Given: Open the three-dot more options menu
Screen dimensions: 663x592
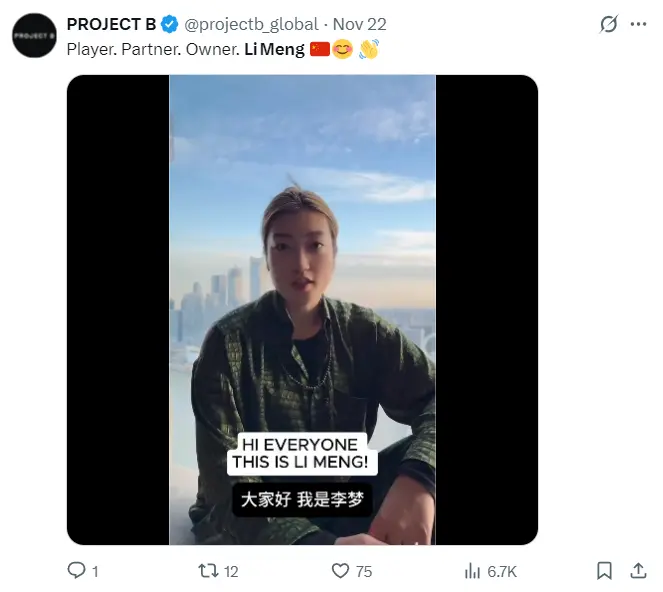Looking at the screenshot, I should (638, 24).
